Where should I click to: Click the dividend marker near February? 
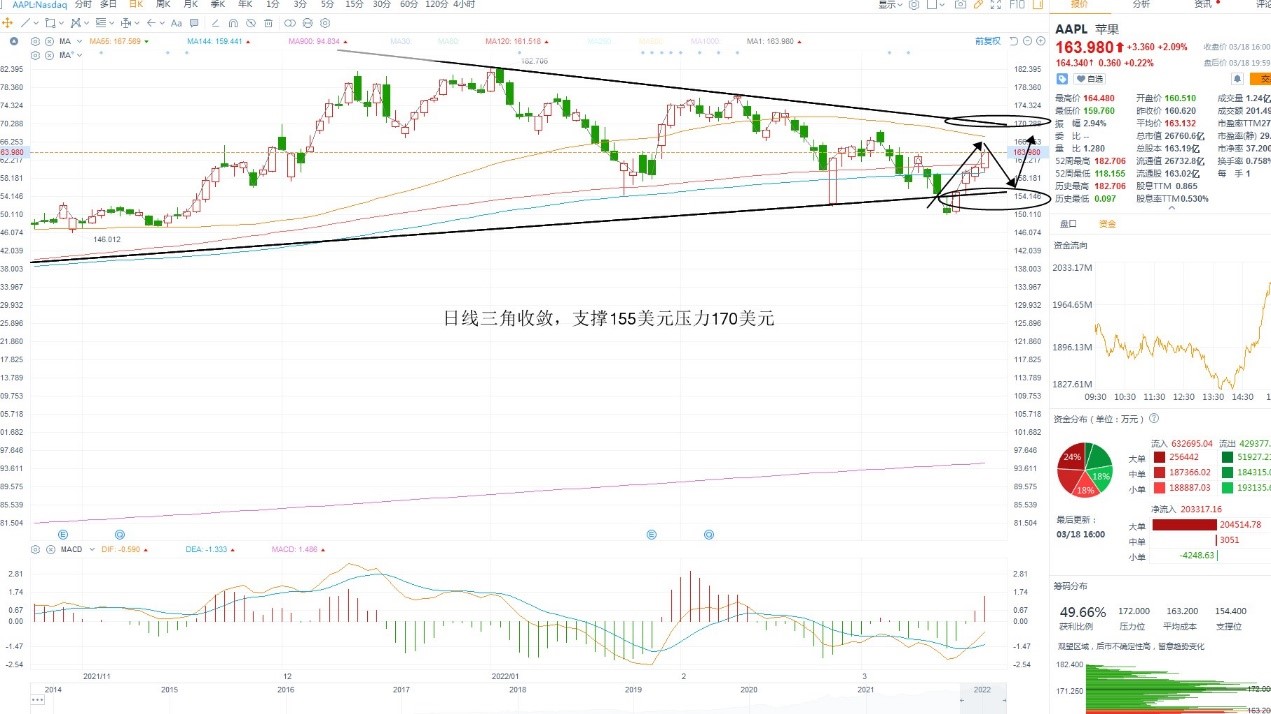pos(711,535)
